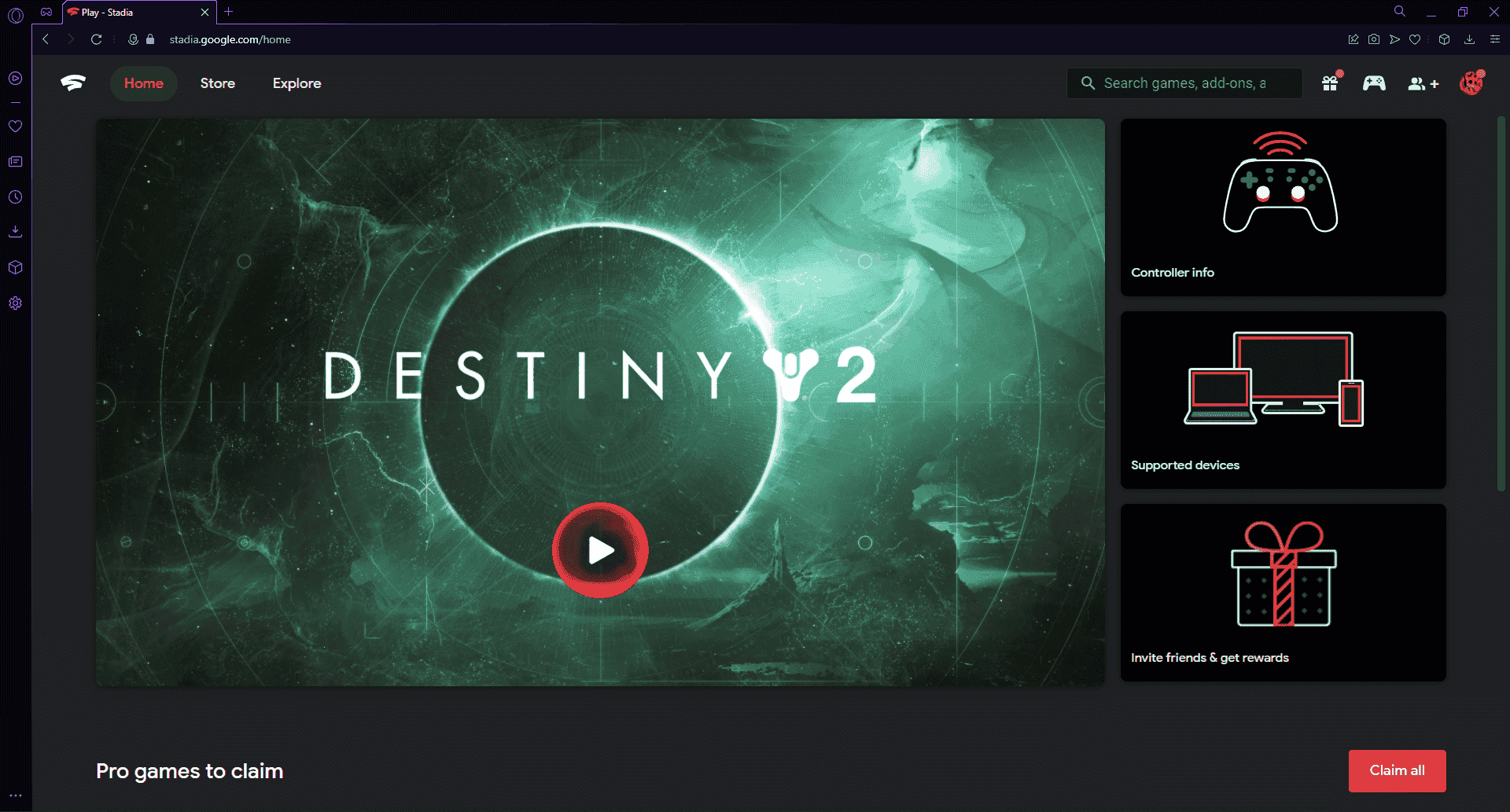Capture a snapshot with the camera icon
Screen dimensions: 1510x812
point(1374,39)
